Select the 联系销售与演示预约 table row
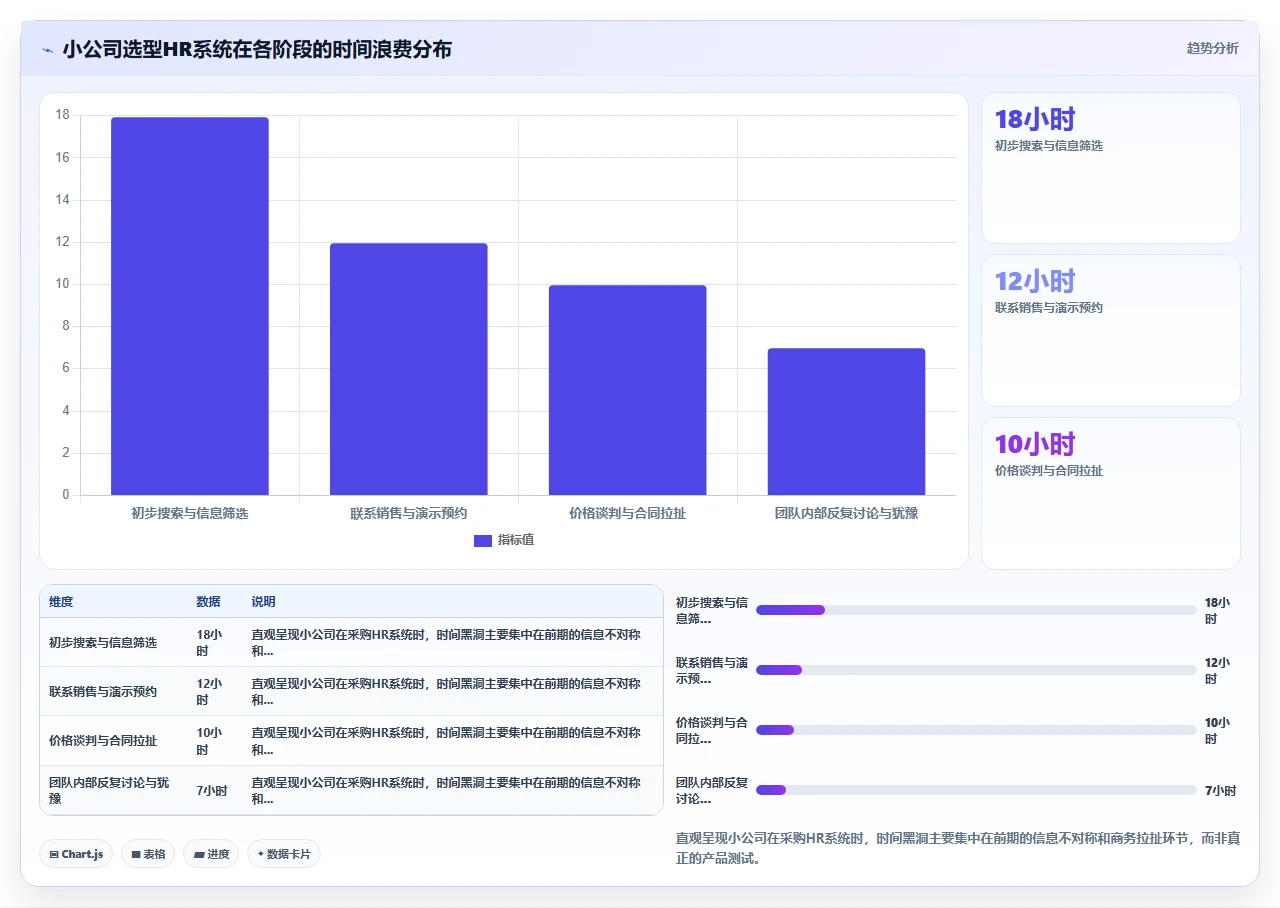Screen dimensions: 1280x908 pyautogui.click(x=351, y=691)
